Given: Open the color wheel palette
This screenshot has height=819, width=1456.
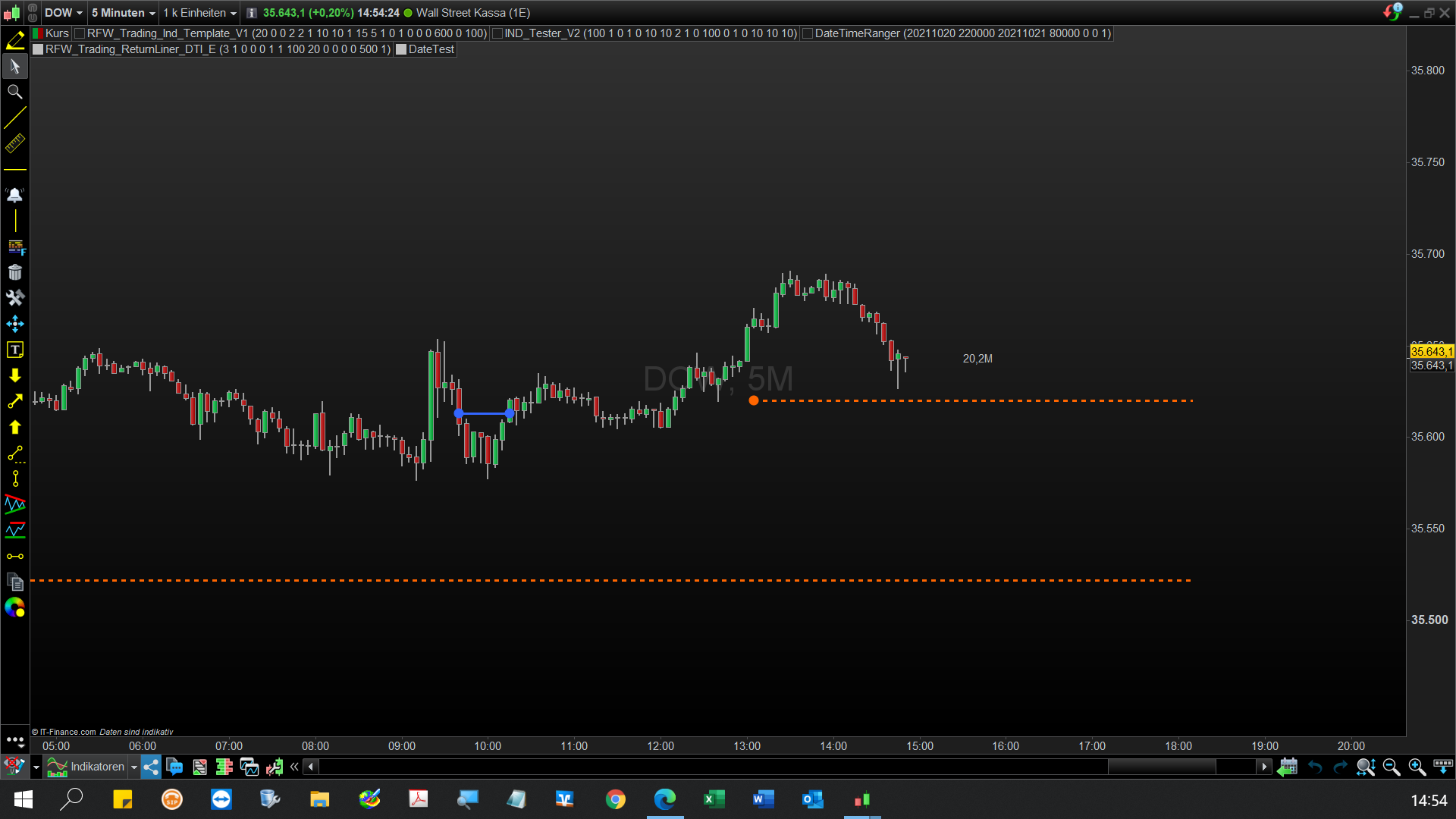Looking at the screenshot, I should click(x=14, y=607).
